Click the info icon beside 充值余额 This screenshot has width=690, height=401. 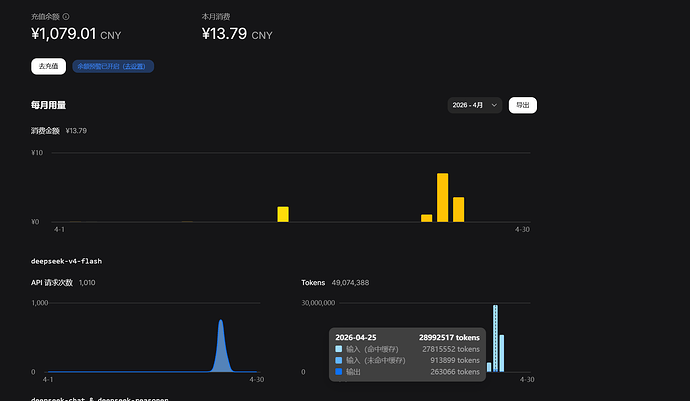point(66,17)
